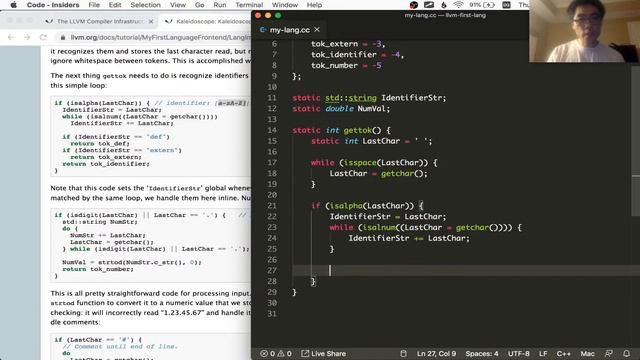Click the round red-and-black menu bar icon

pyautogui.click(x=413, y=5)
